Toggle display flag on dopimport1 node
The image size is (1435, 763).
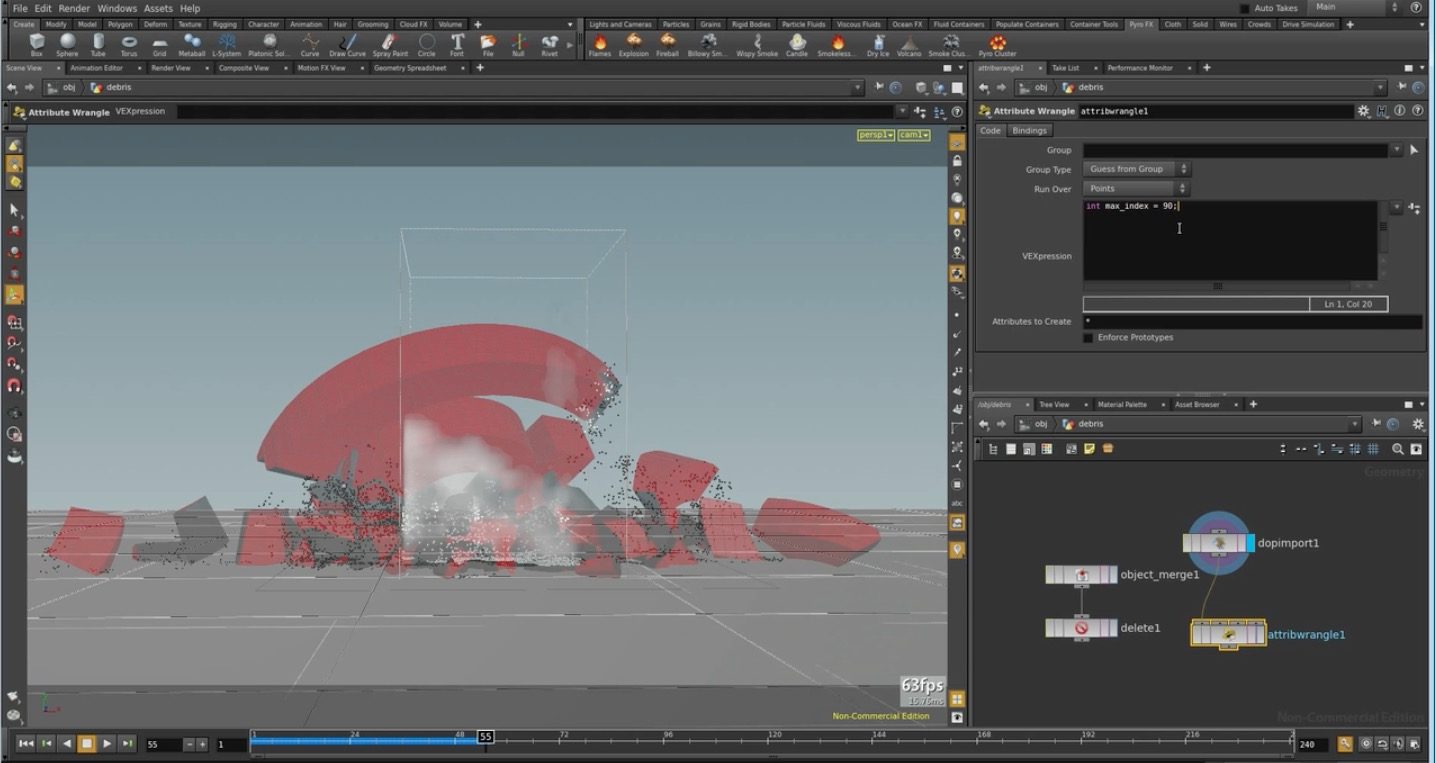click(x=1250, y=543)
